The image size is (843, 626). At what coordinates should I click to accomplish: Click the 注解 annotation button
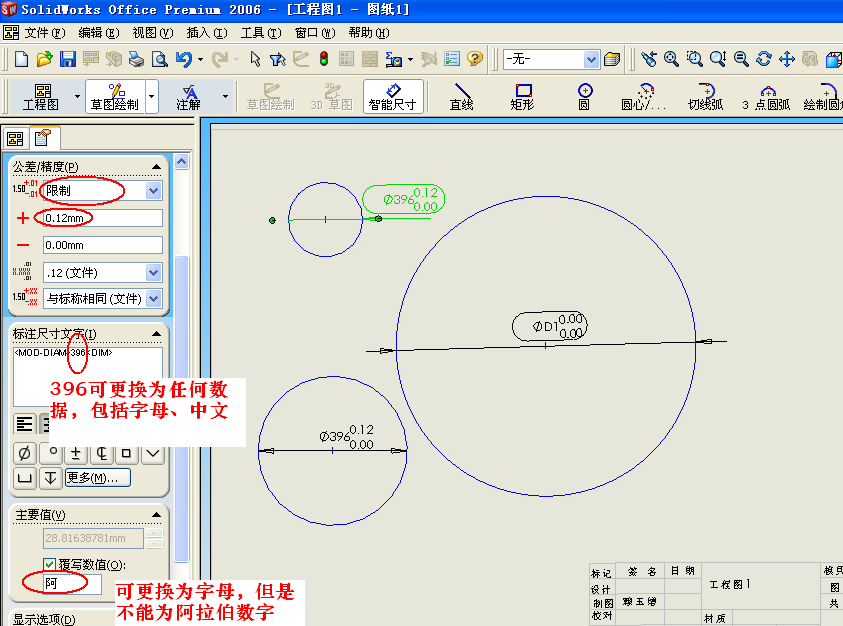pos(189,97)
